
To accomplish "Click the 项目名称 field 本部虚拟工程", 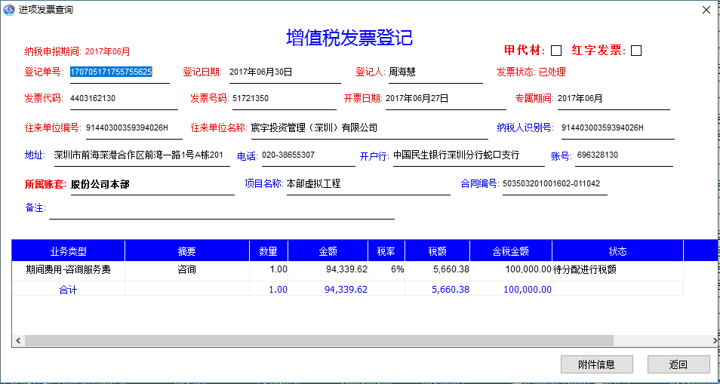I will [368, 185].
